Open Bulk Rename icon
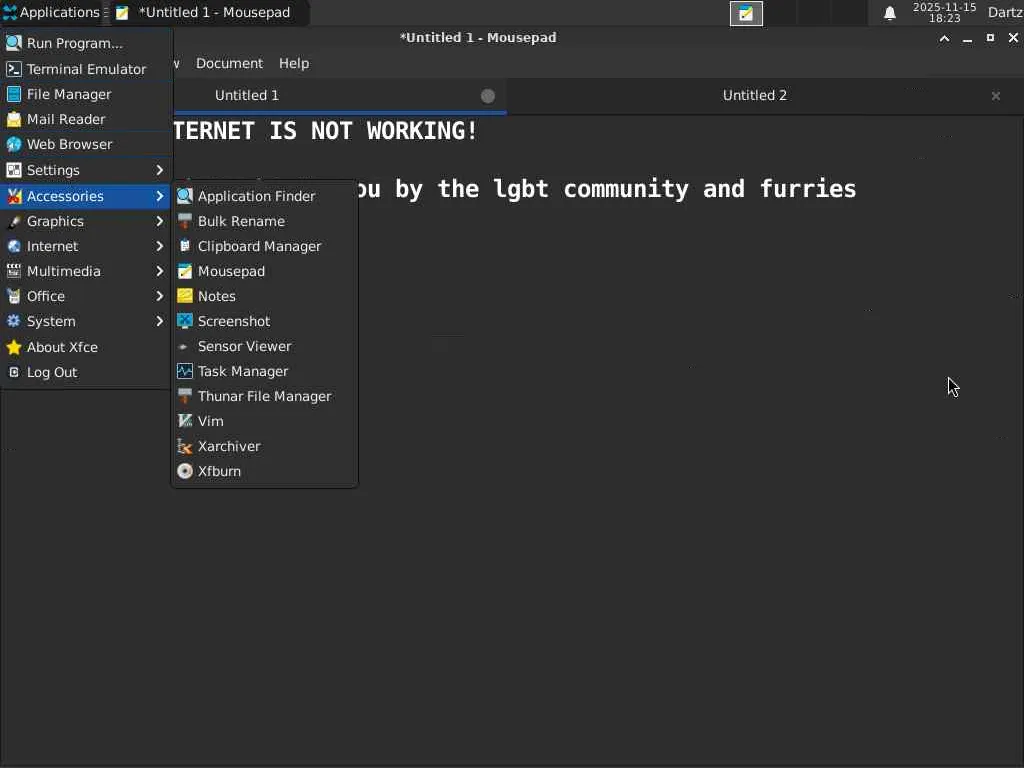Screen dimensions: 1024x768 tap(185, 221)
